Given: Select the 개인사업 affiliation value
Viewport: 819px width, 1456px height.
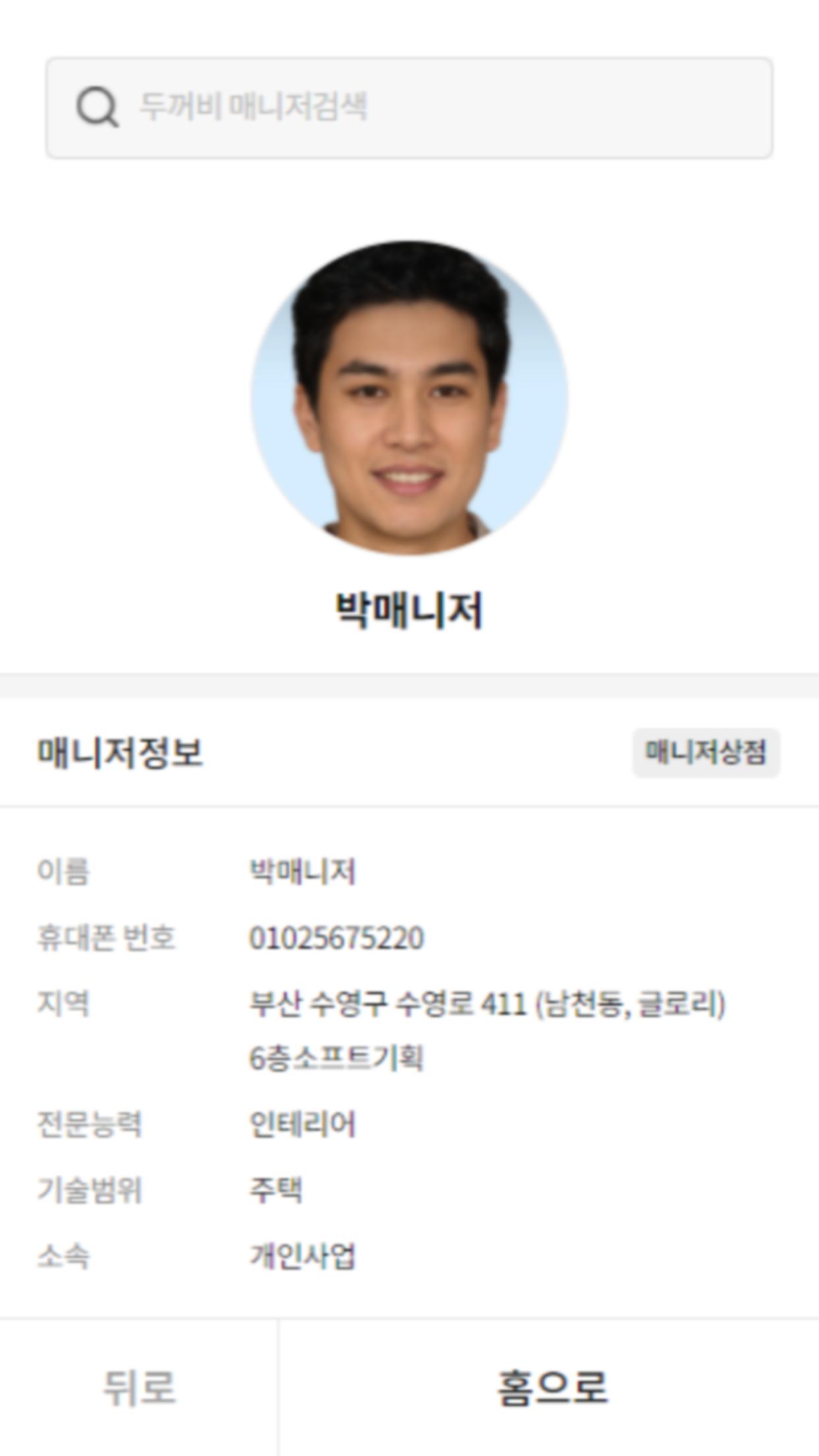Looking at the screenshot, I should click(x=302, y=1256).
